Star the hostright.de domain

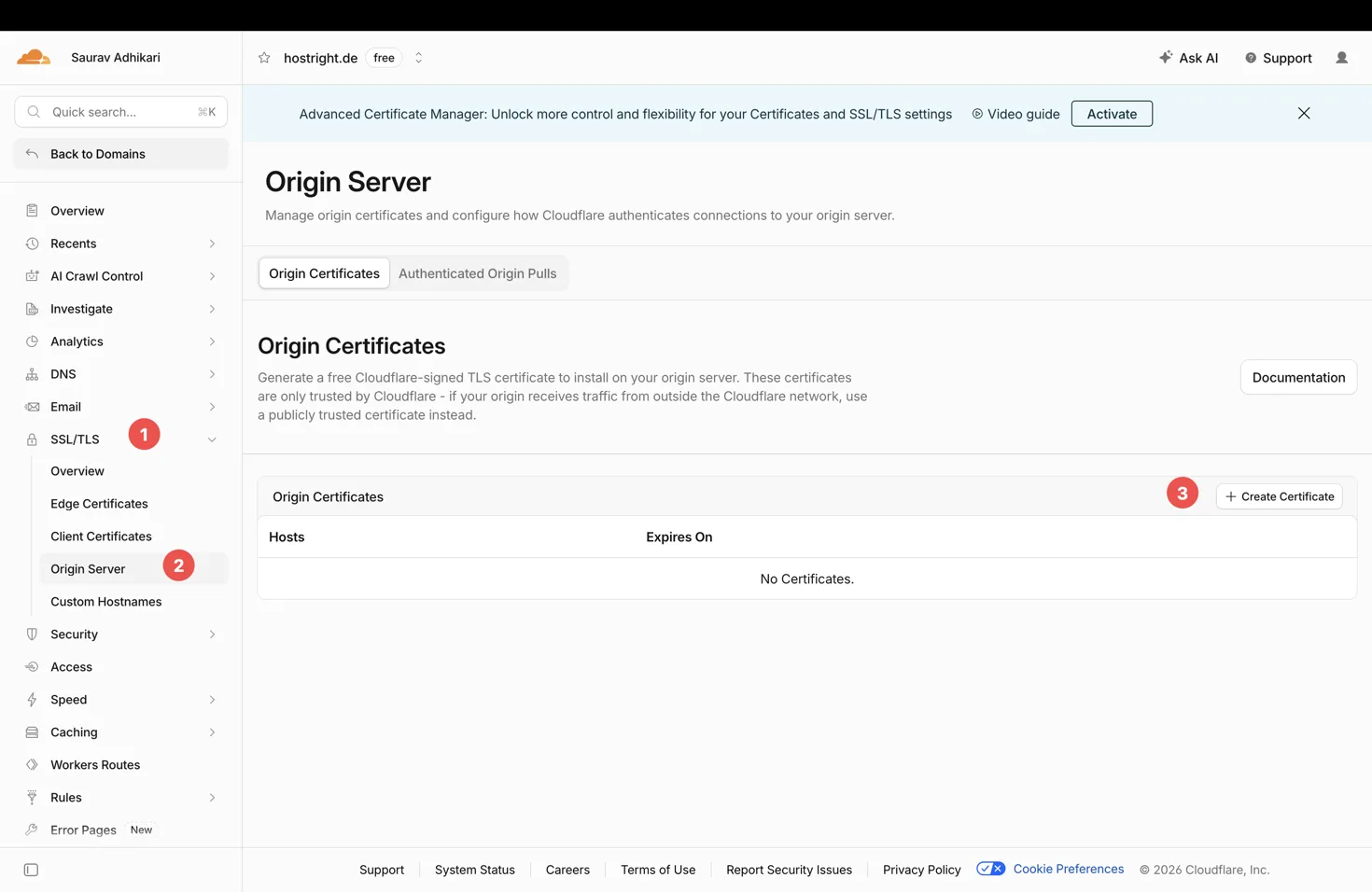(x=264, y=58)
